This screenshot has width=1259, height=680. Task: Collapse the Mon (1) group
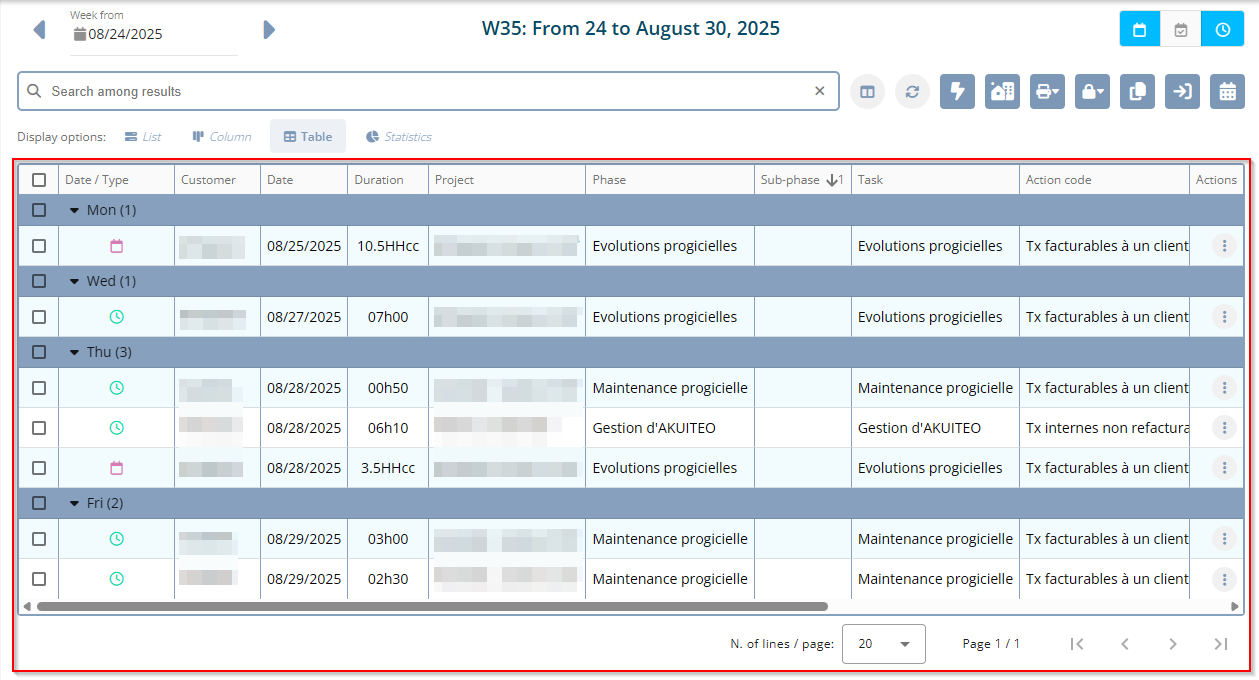coord(75,211)
